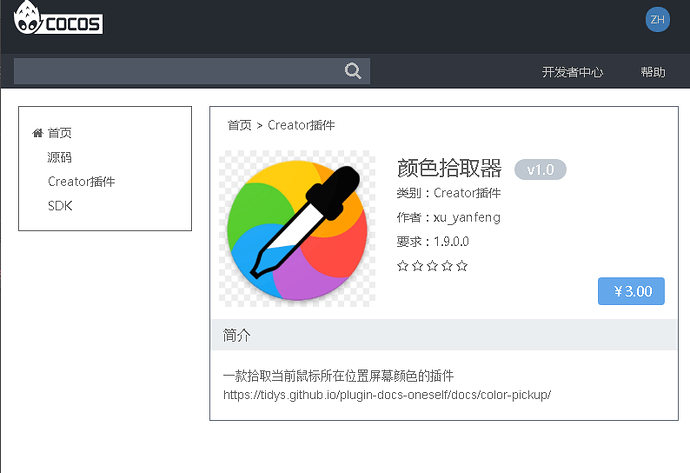
Task: Open 帮助 in the top navigation
Action: click(653, 72)
